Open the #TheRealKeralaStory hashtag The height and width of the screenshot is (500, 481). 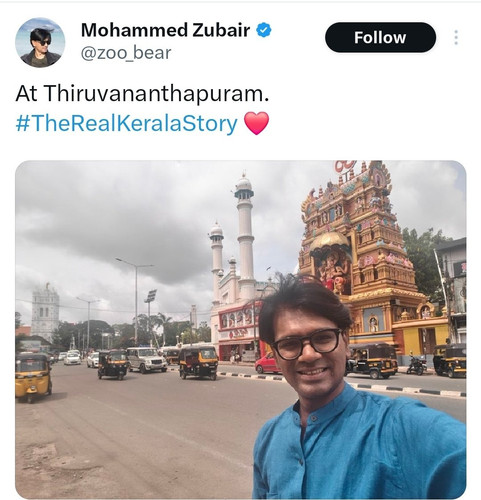click(x=127, y=123)
